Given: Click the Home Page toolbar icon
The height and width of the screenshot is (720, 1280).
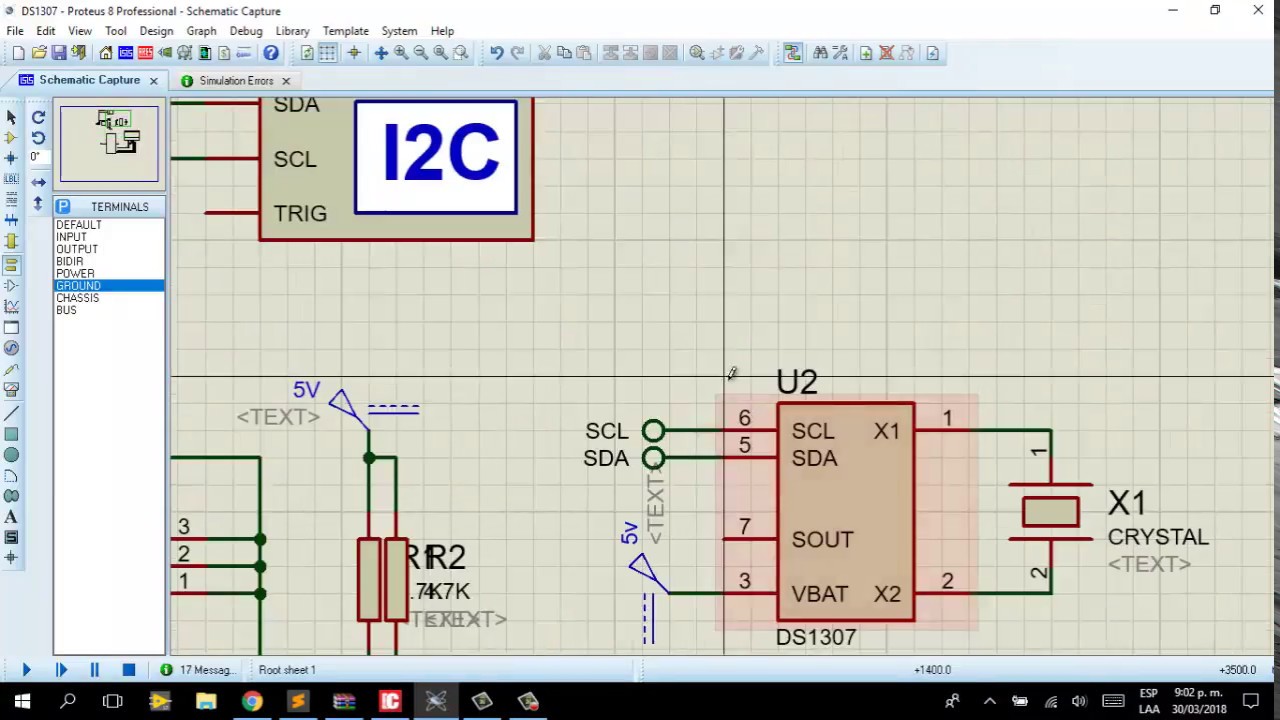Looking at the screenshot, I should [x=106, y=53].
